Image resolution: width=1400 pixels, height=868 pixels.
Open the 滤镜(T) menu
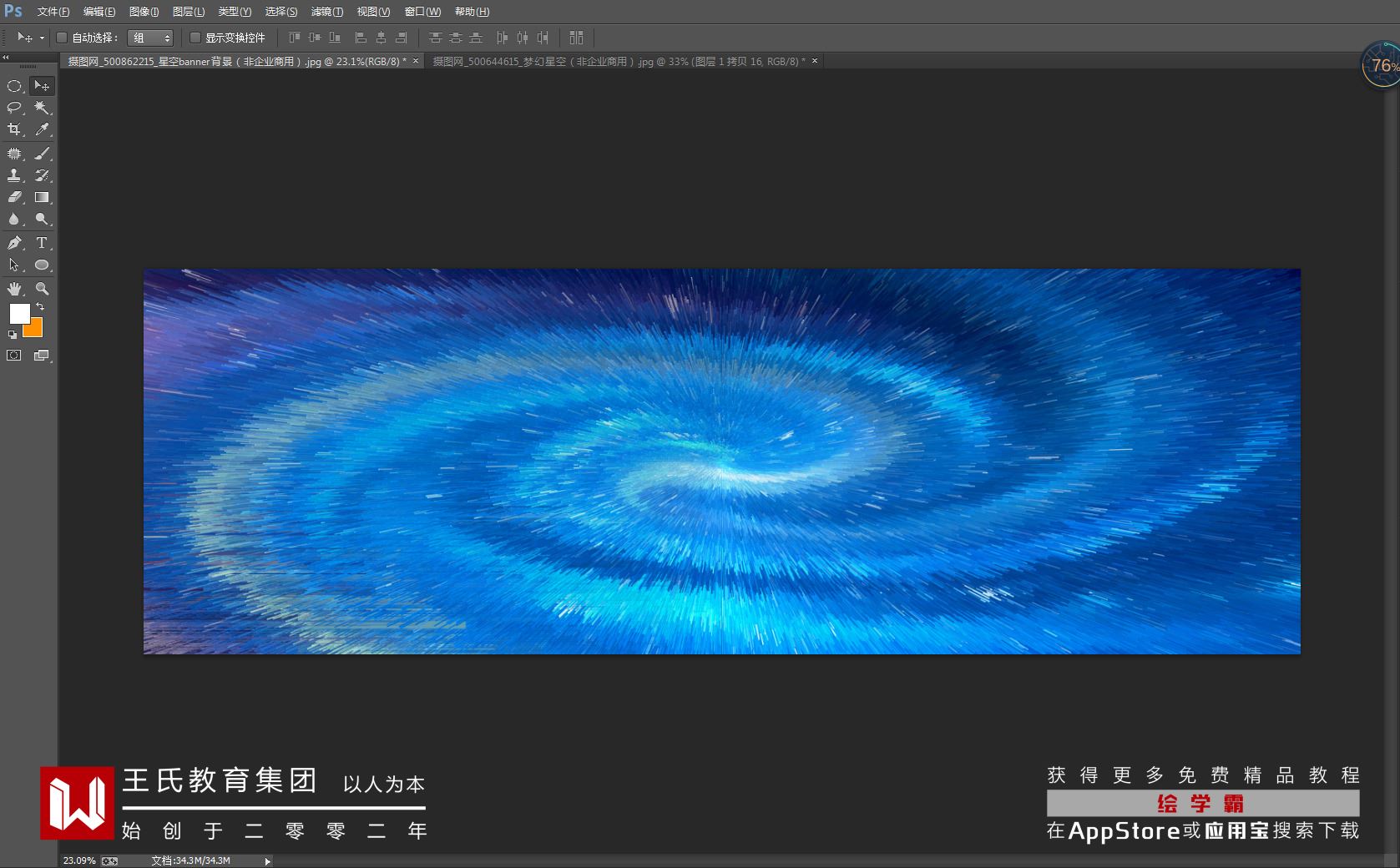click(327, 12)
